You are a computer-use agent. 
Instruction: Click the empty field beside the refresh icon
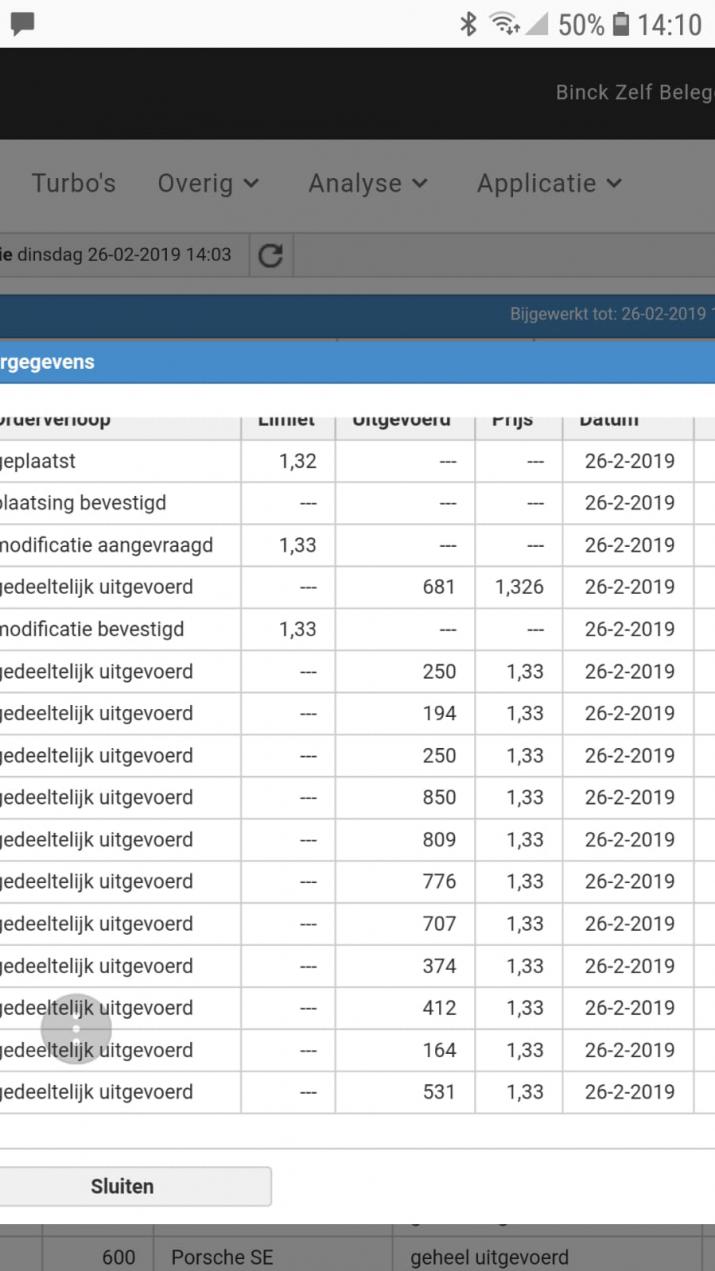[500, 254]
